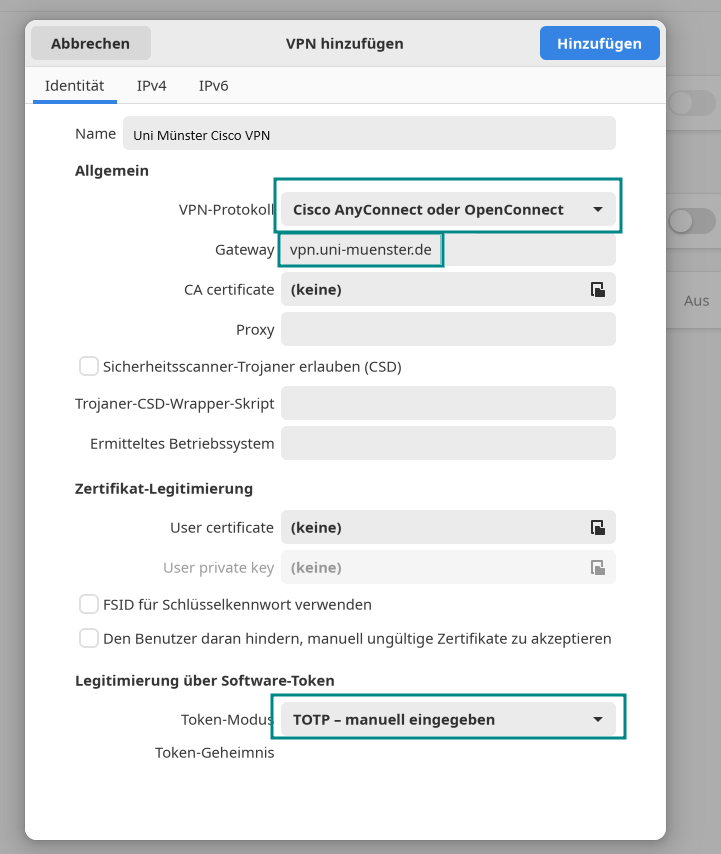Switch to the IPv6 tab
721x854 pixels.
pyautogui.click(x=213, y=86)
